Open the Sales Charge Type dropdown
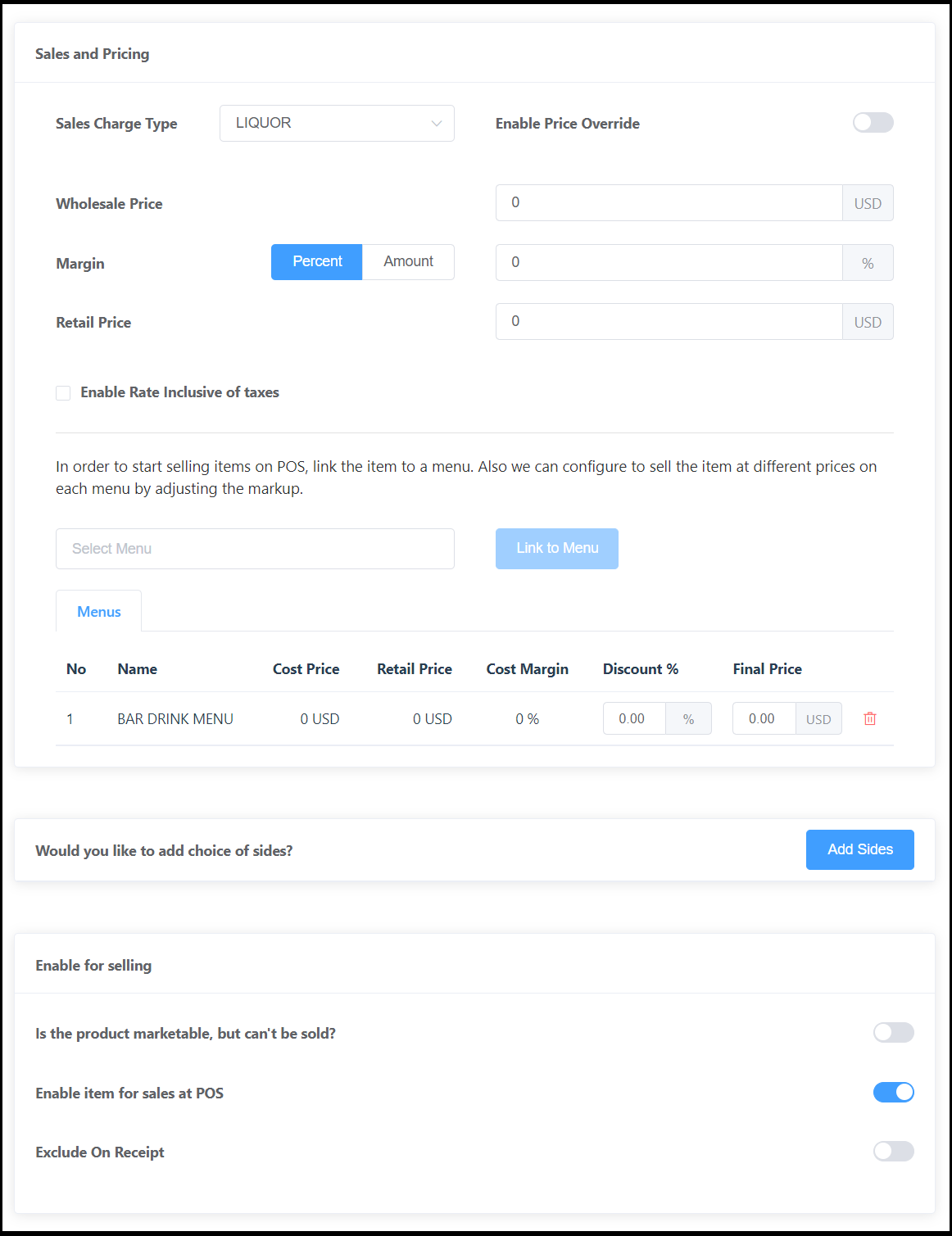 [336, 123]
